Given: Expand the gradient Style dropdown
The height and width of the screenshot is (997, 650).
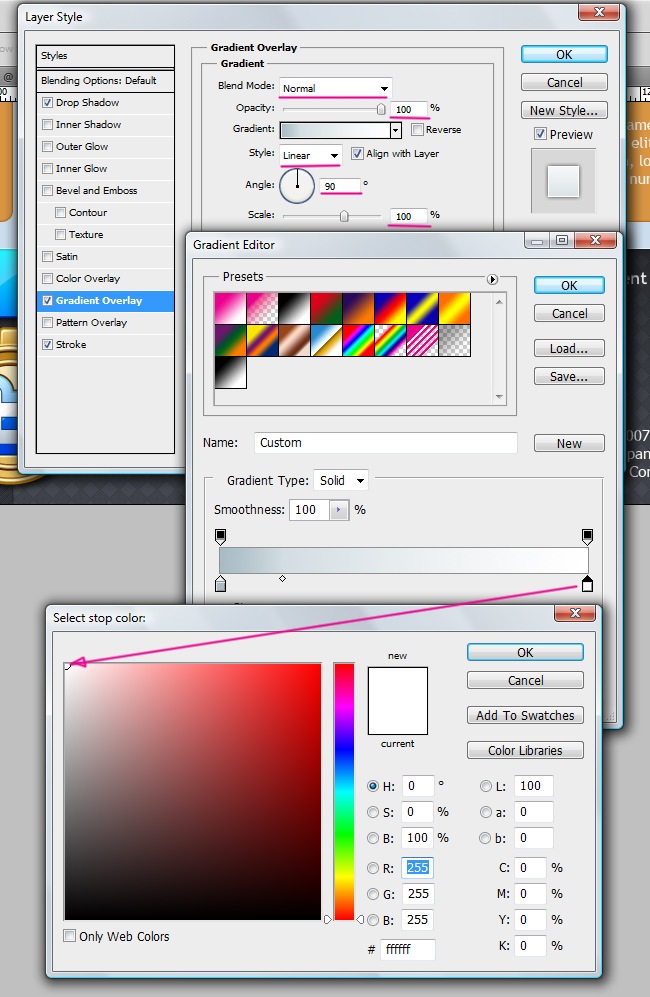Looking at the screenshot, I should click(x=311, y=155).
